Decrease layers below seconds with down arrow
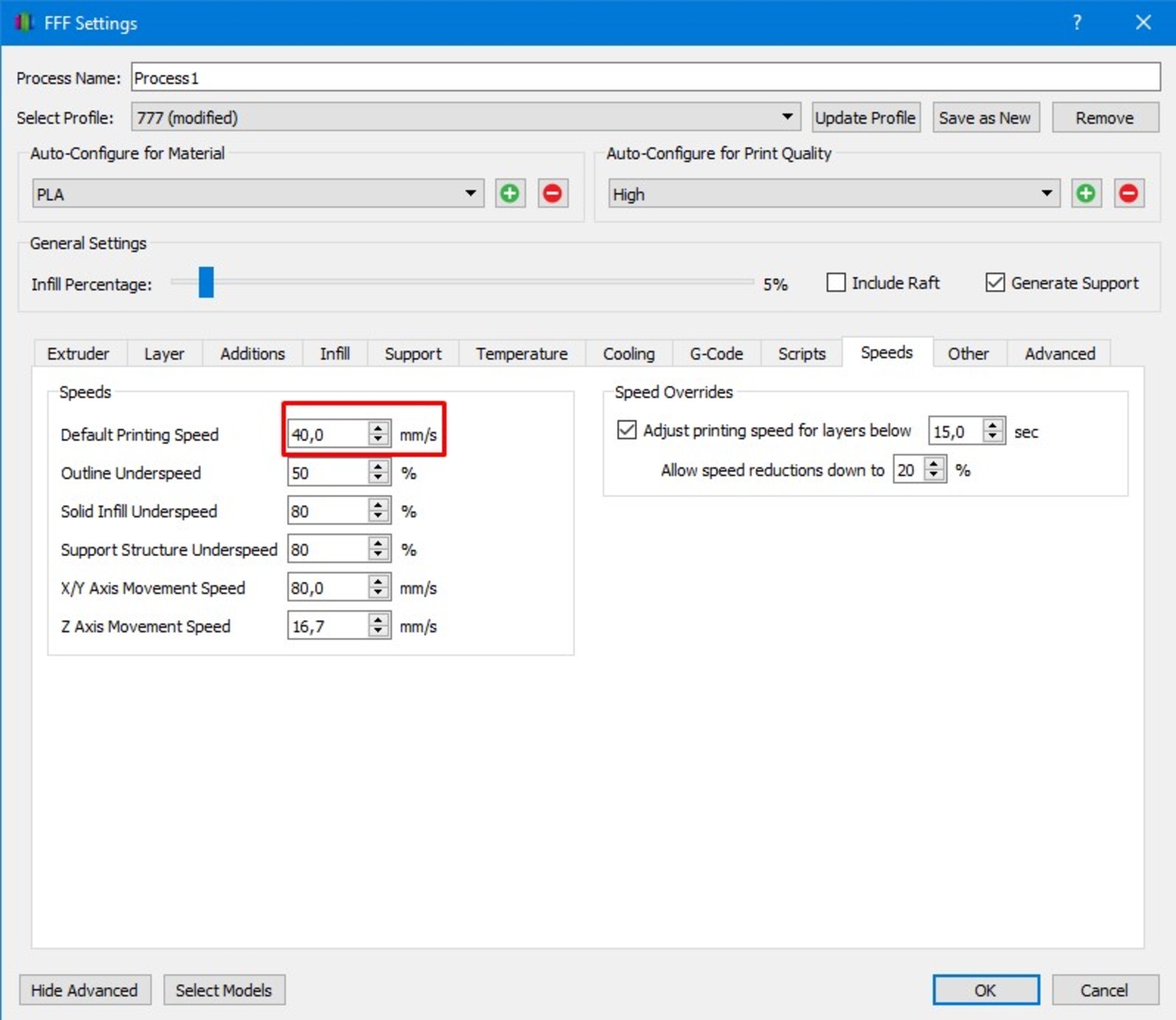The height and width of the screenshot is (1020, 1176). 994,438
